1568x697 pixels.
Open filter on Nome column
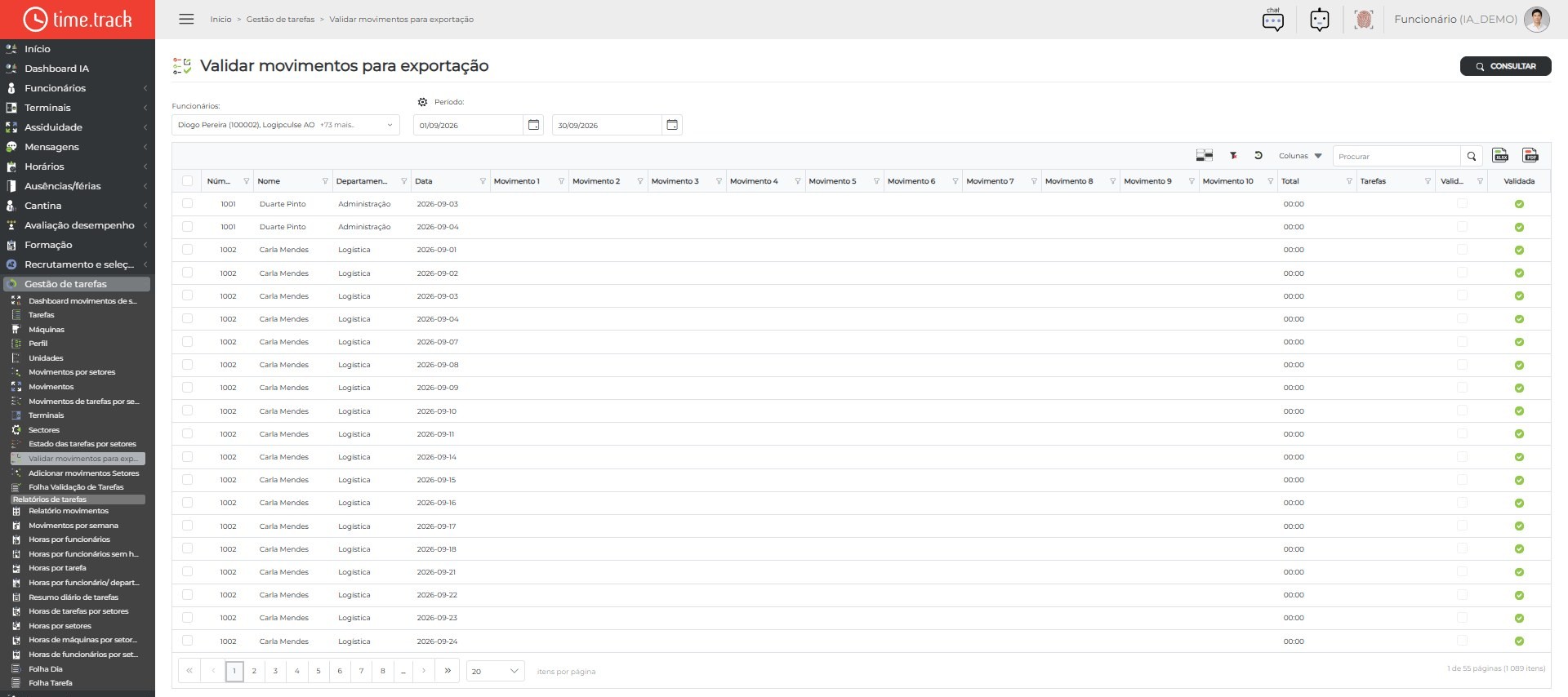pyautogui.click(x=325, y=181)
